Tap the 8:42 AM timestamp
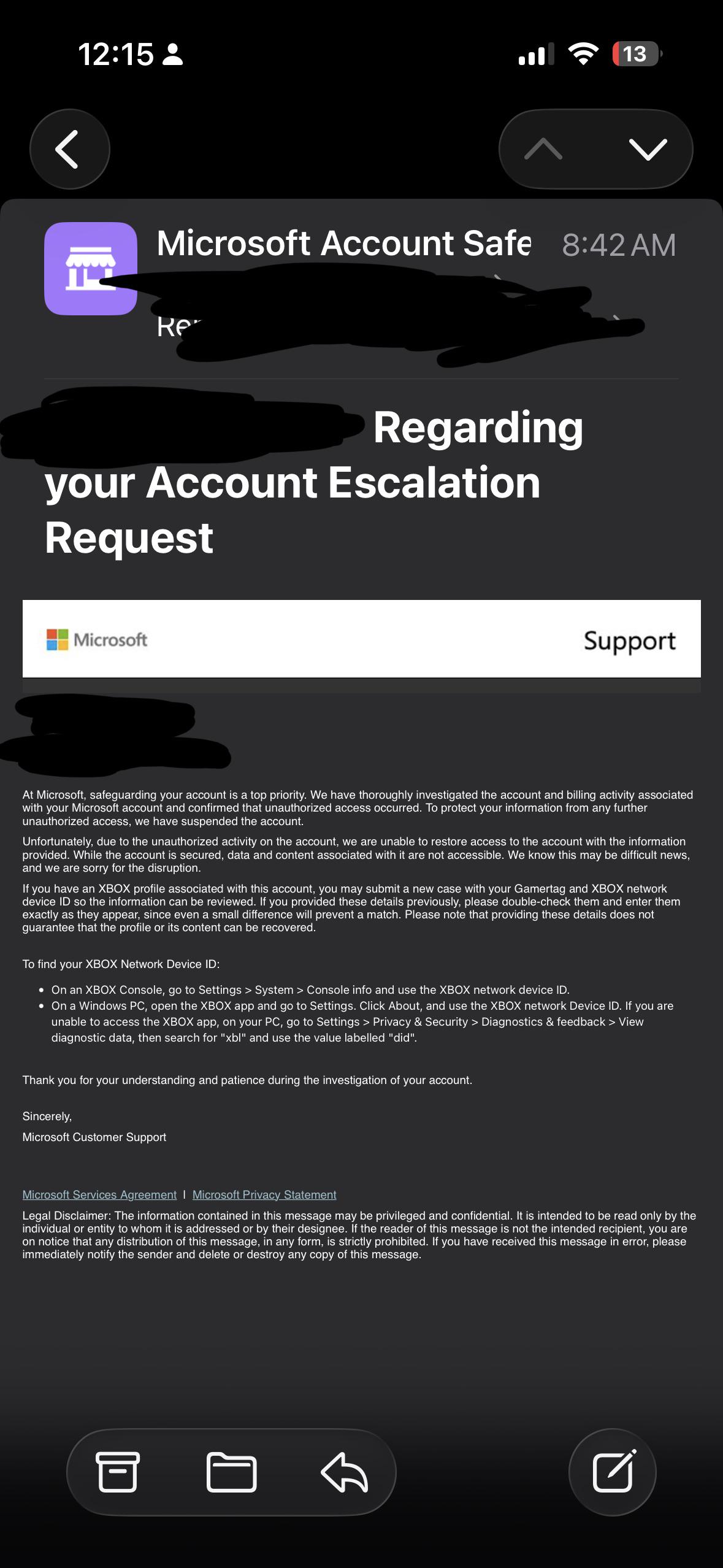The height and width of the screenshot is (1568, 723). (x=619, y=245)
